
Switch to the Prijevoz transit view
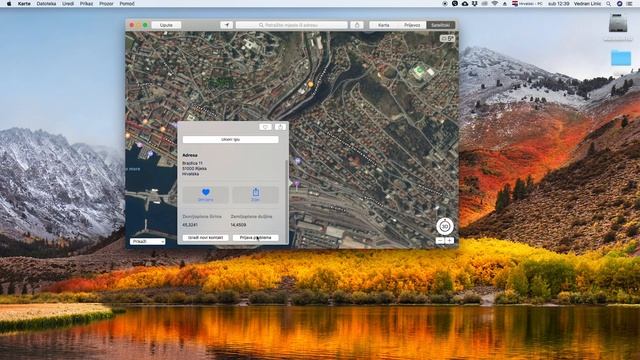412,25
